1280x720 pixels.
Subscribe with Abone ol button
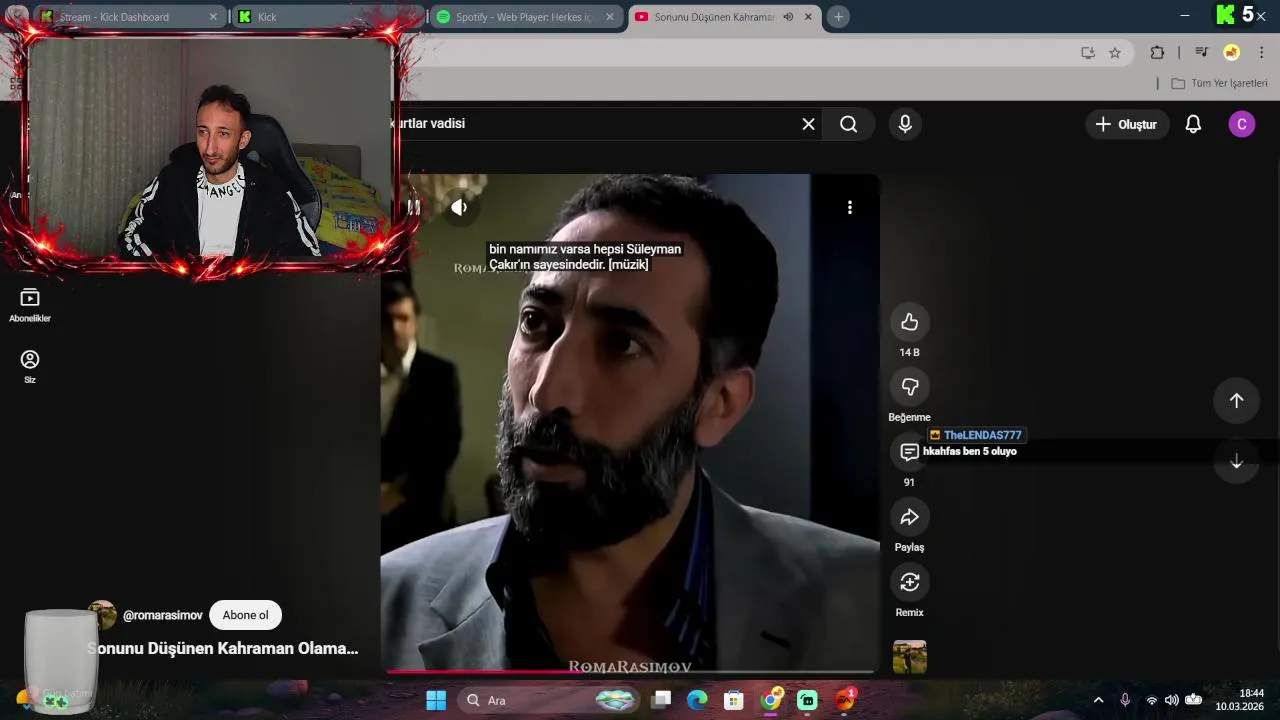(x=245, y=615)
